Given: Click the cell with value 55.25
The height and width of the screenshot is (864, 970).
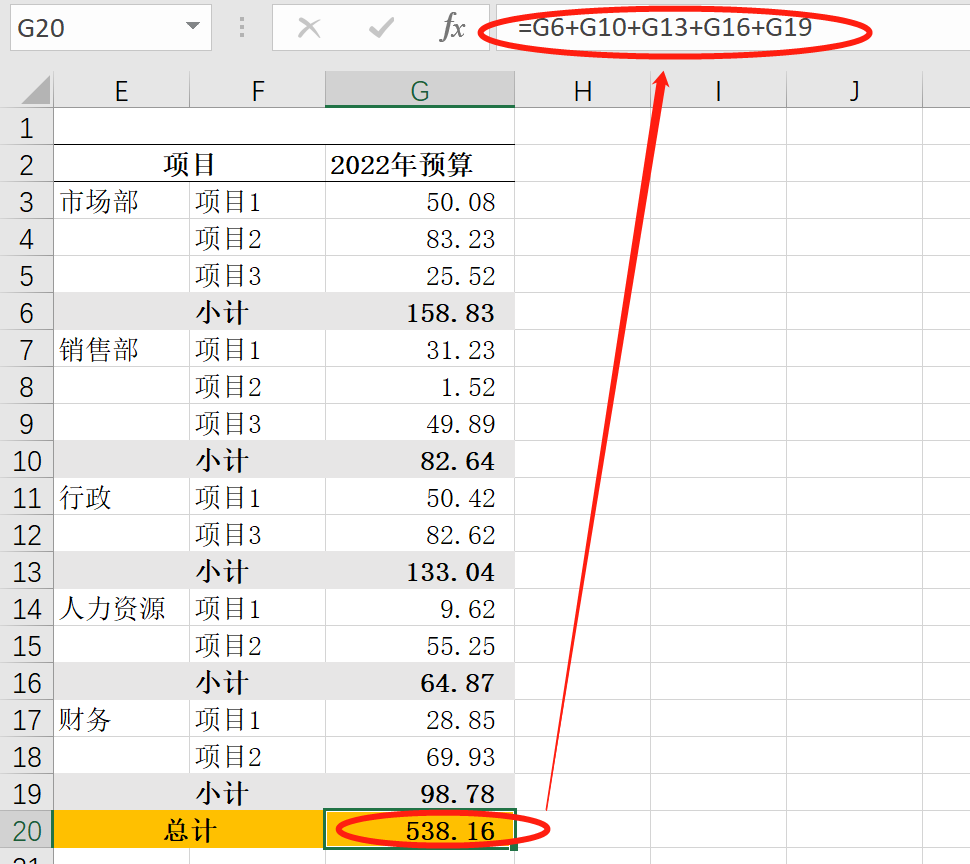Looking at the screenshot, I should [420, 645].
